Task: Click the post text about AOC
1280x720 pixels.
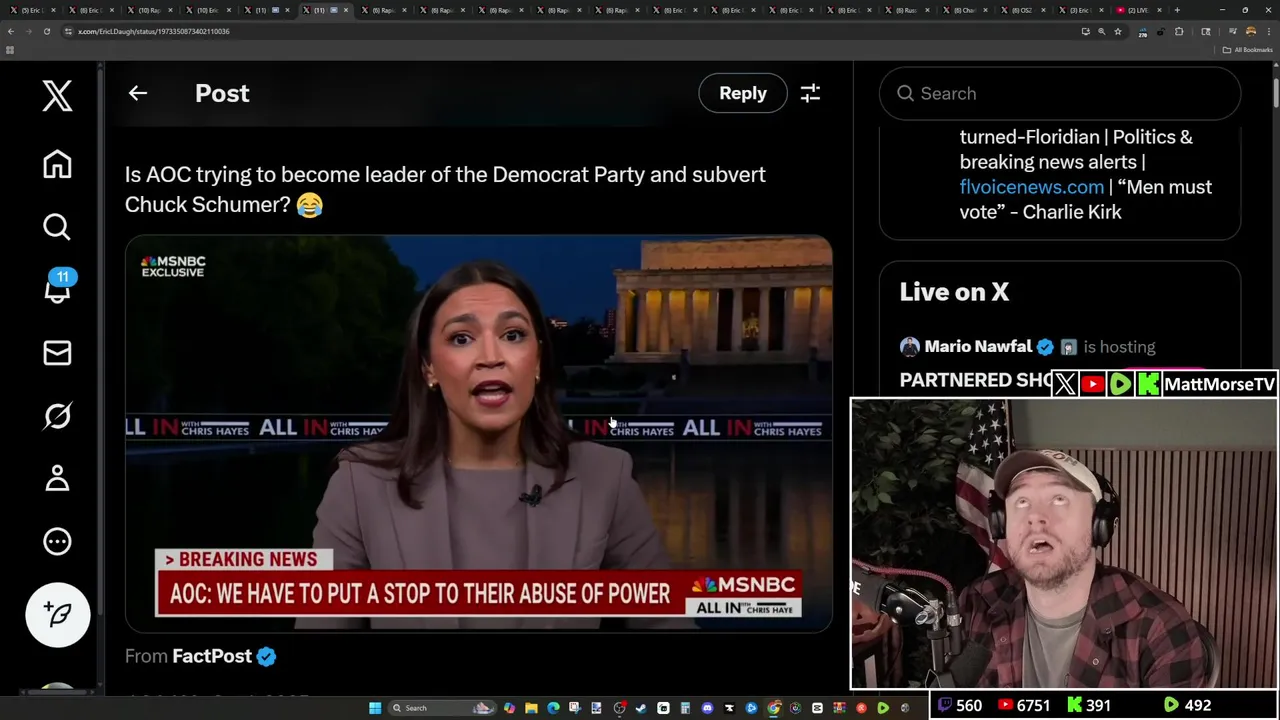Action: click(x=445, y=189)
